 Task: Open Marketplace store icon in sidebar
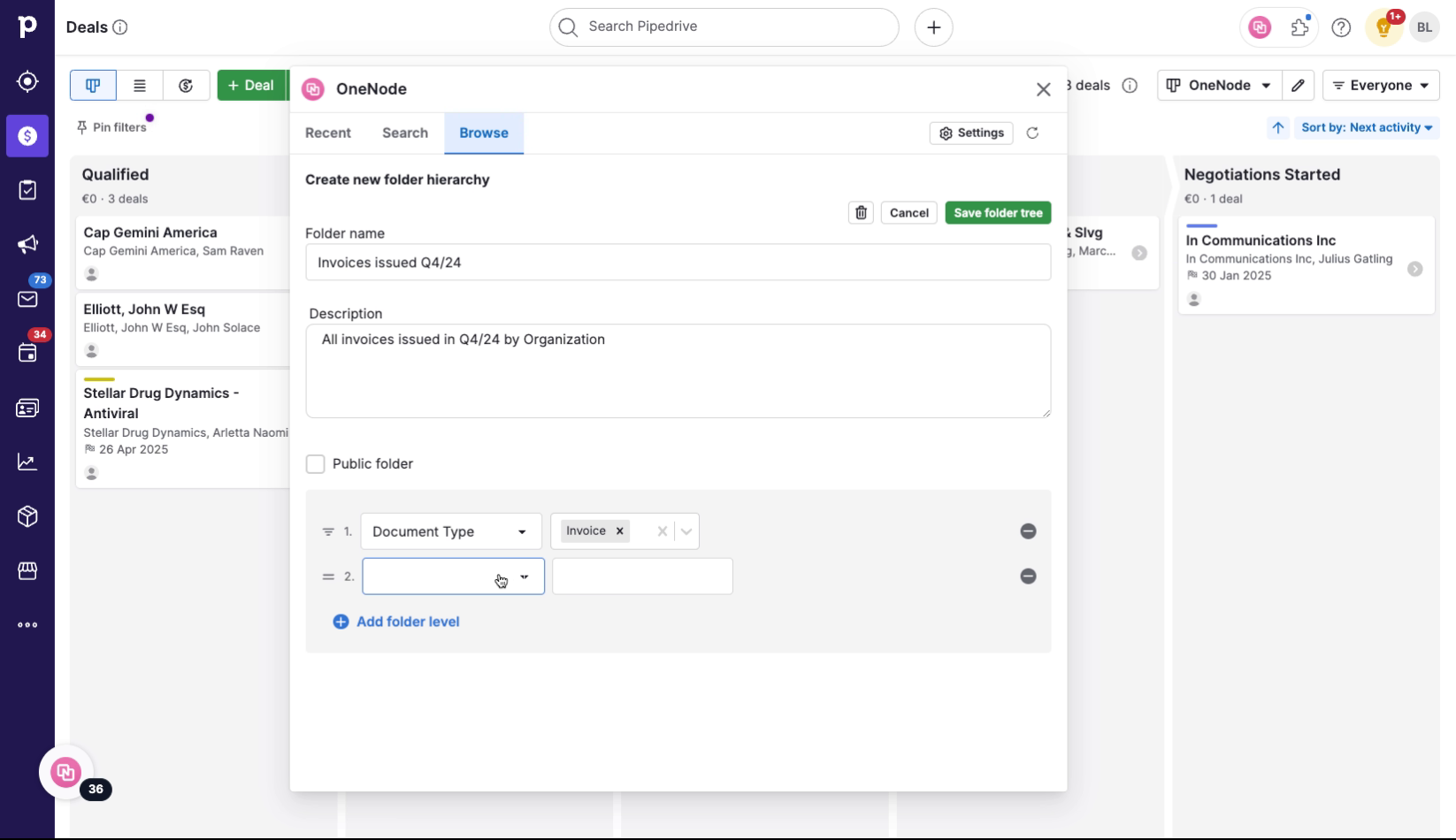coord(27,571)
